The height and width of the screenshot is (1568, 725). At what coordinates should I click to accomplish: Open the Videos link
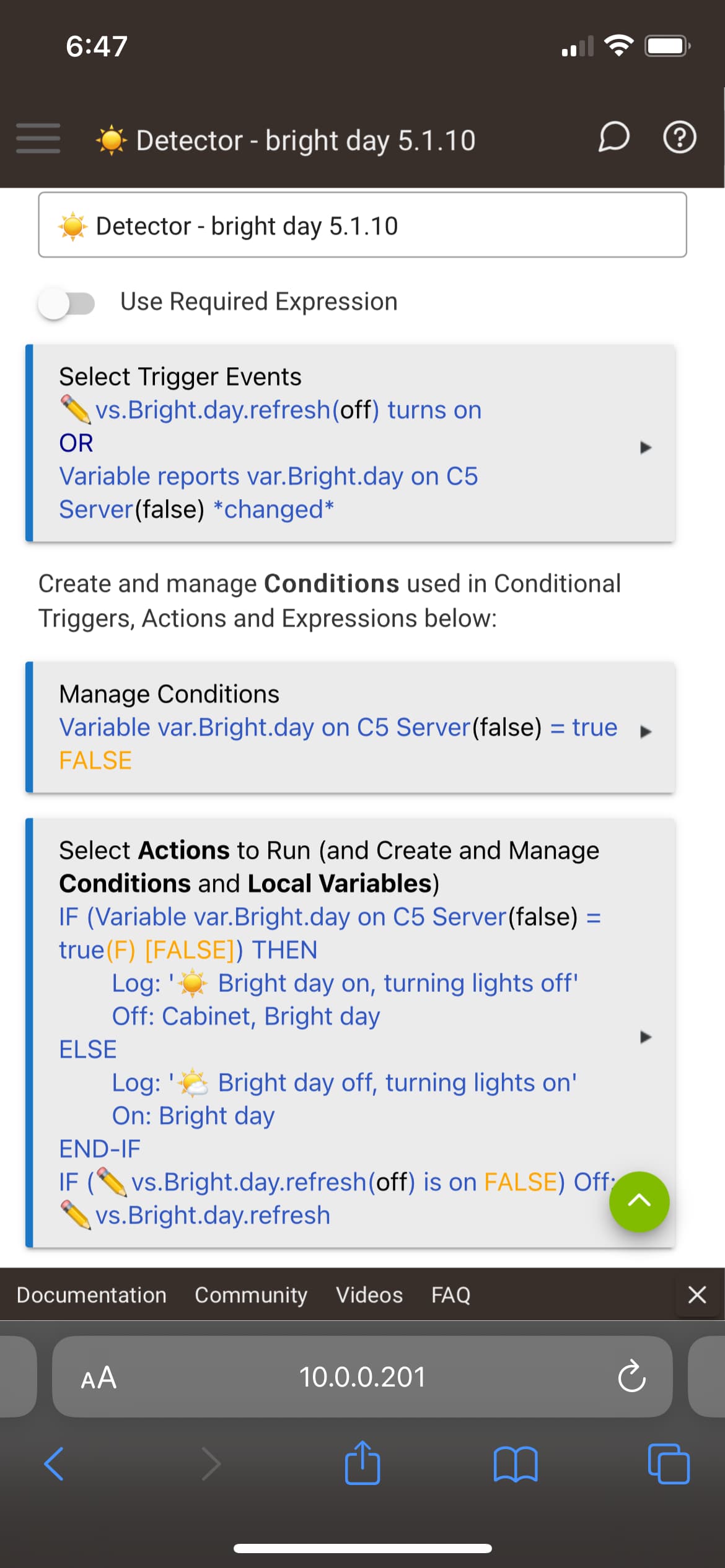tap(369, 1295)
